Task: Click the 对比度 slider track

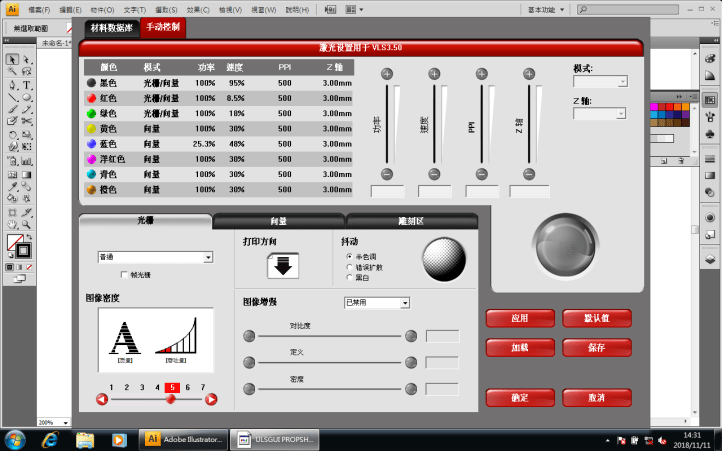Action: click(330, 336)
